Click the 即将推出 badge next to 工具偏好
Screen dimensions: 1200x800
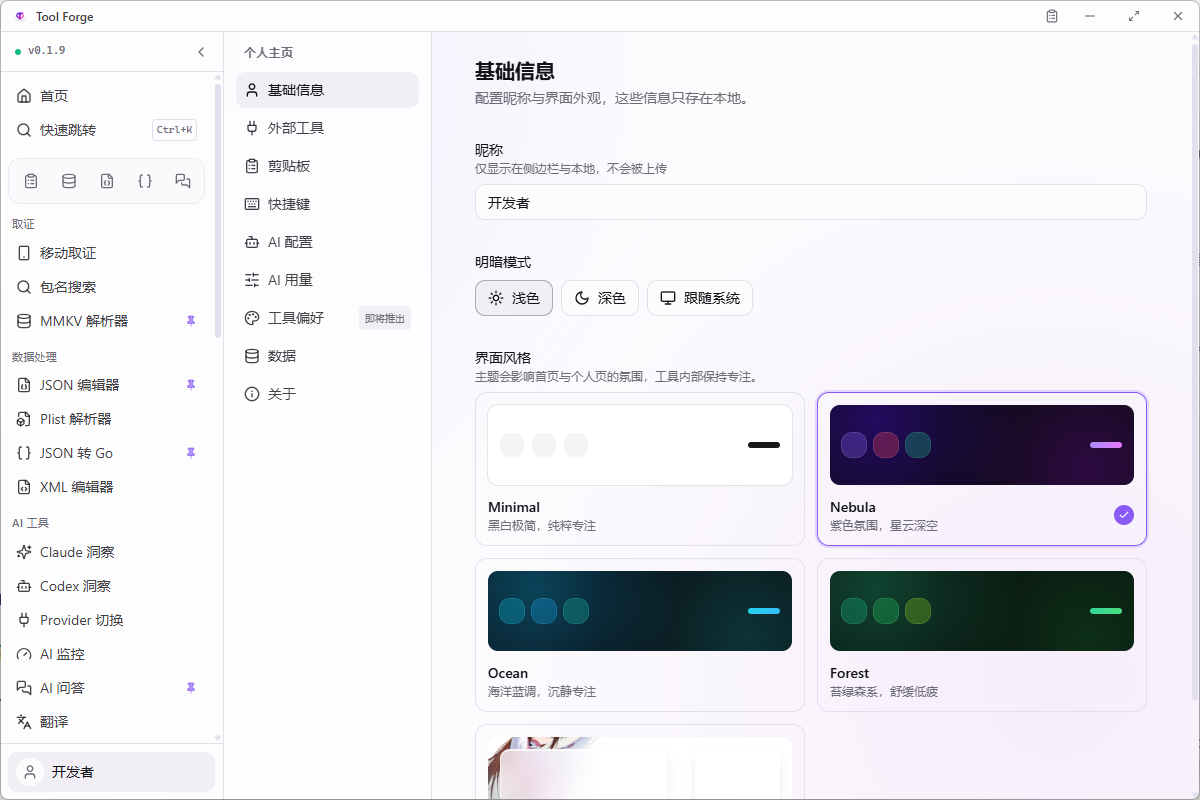[x=385, y=318]
